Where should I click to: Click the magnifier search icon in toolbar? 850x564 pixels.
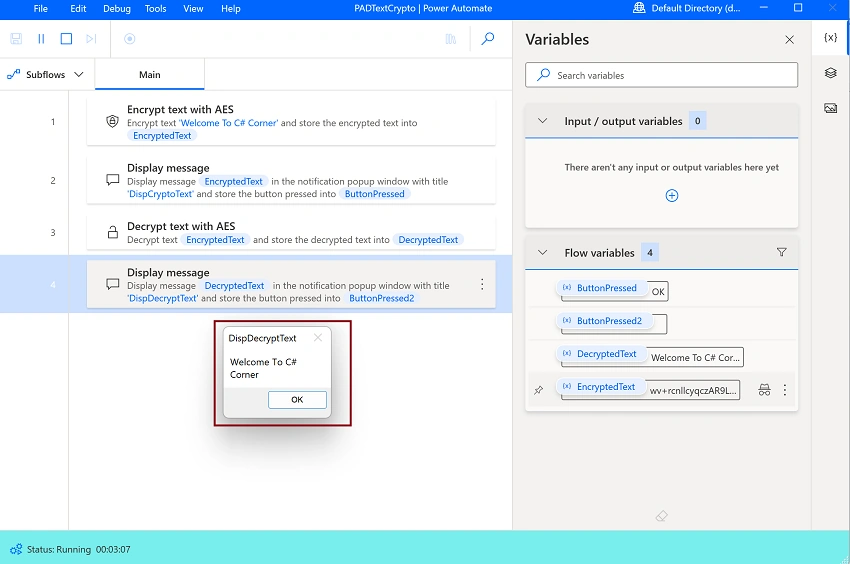(x=488, y=39)
